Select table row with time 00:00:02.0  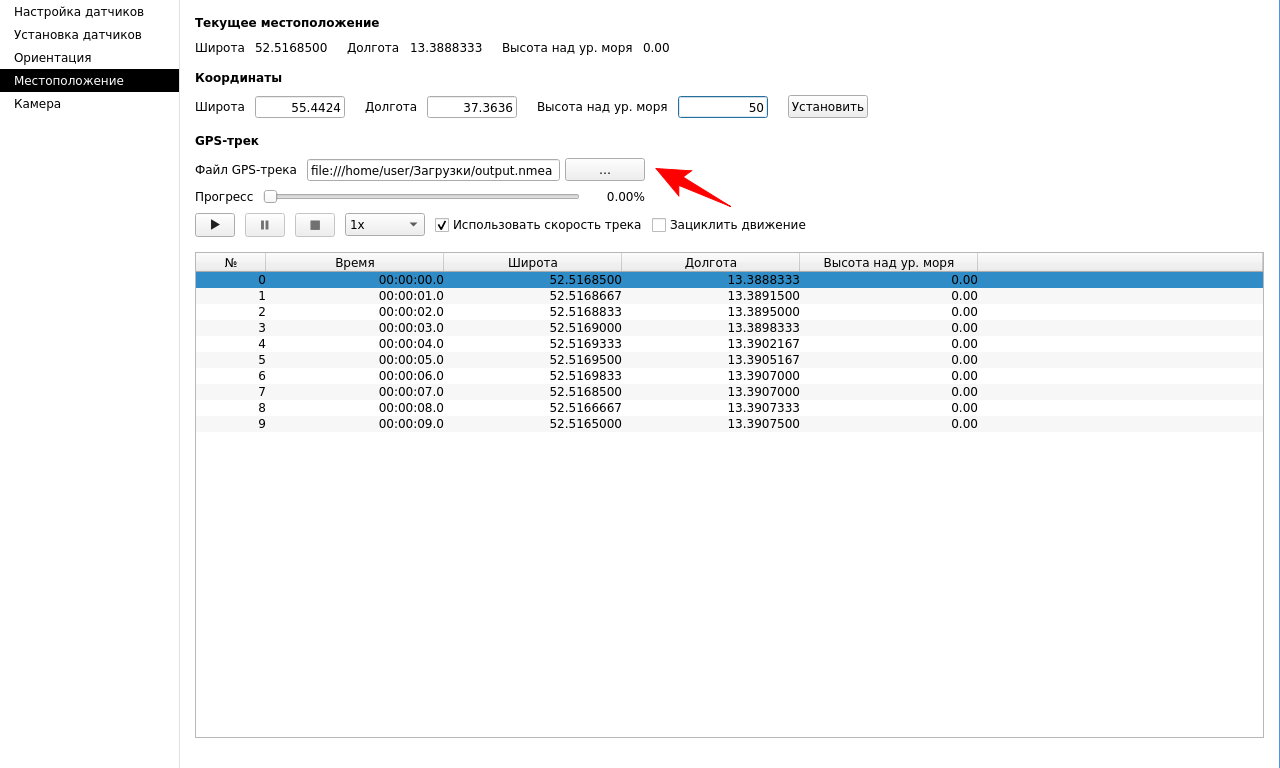click(x=729, y=312)
